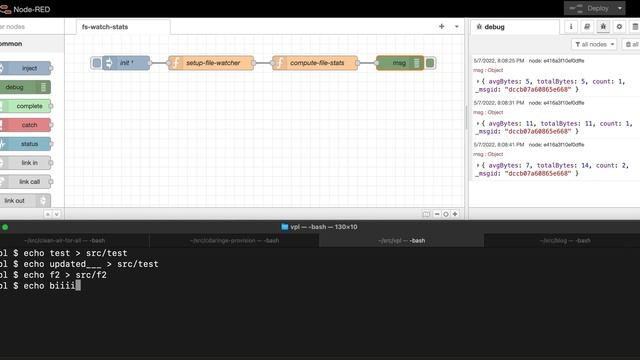The image size is (640, 360).
Task: Click the 8:08:41 PM message node link
Action: (x=556, y=144)
